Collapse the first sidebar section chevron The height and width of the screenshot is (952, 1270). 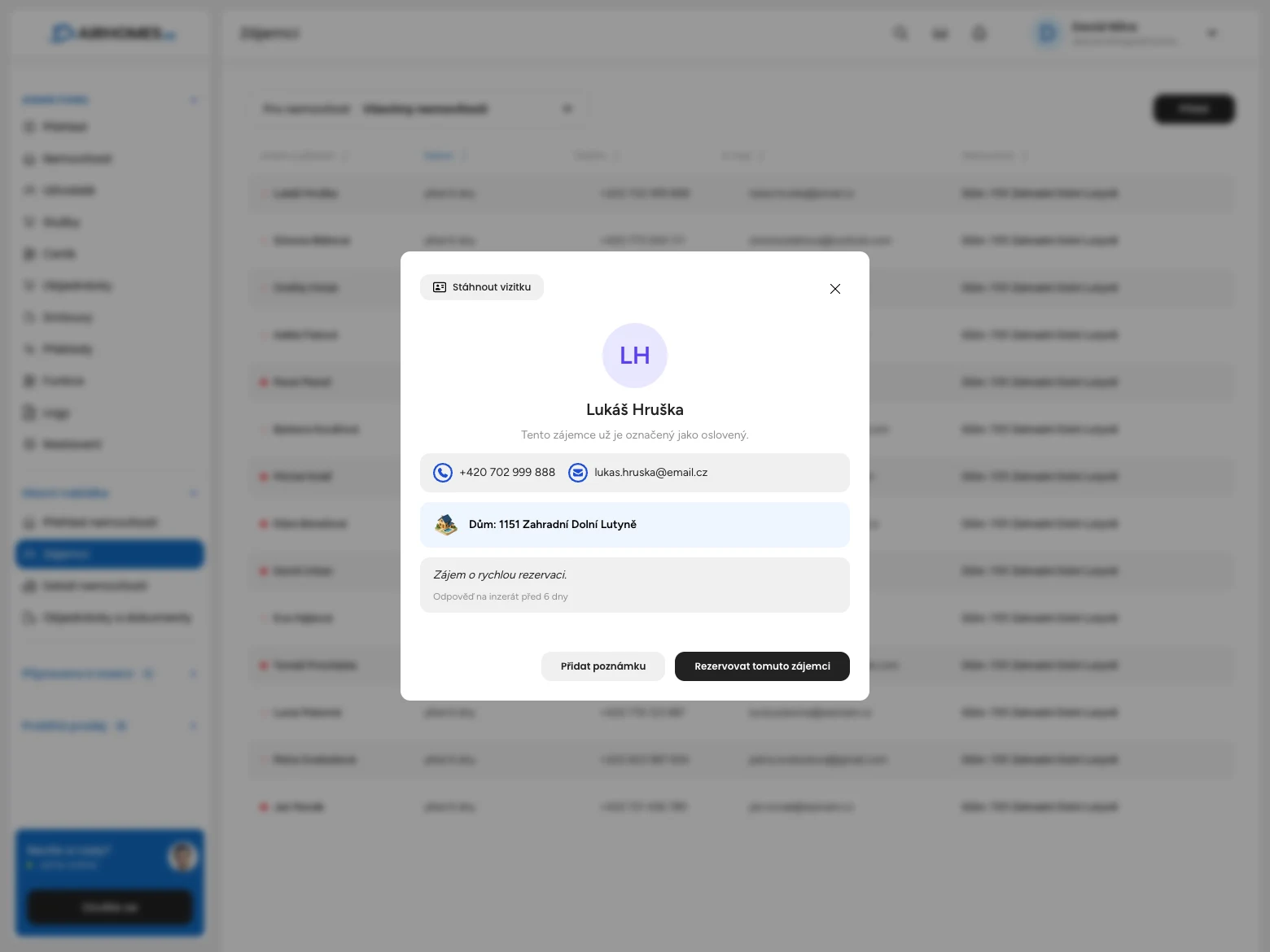(x=194, y=100)
